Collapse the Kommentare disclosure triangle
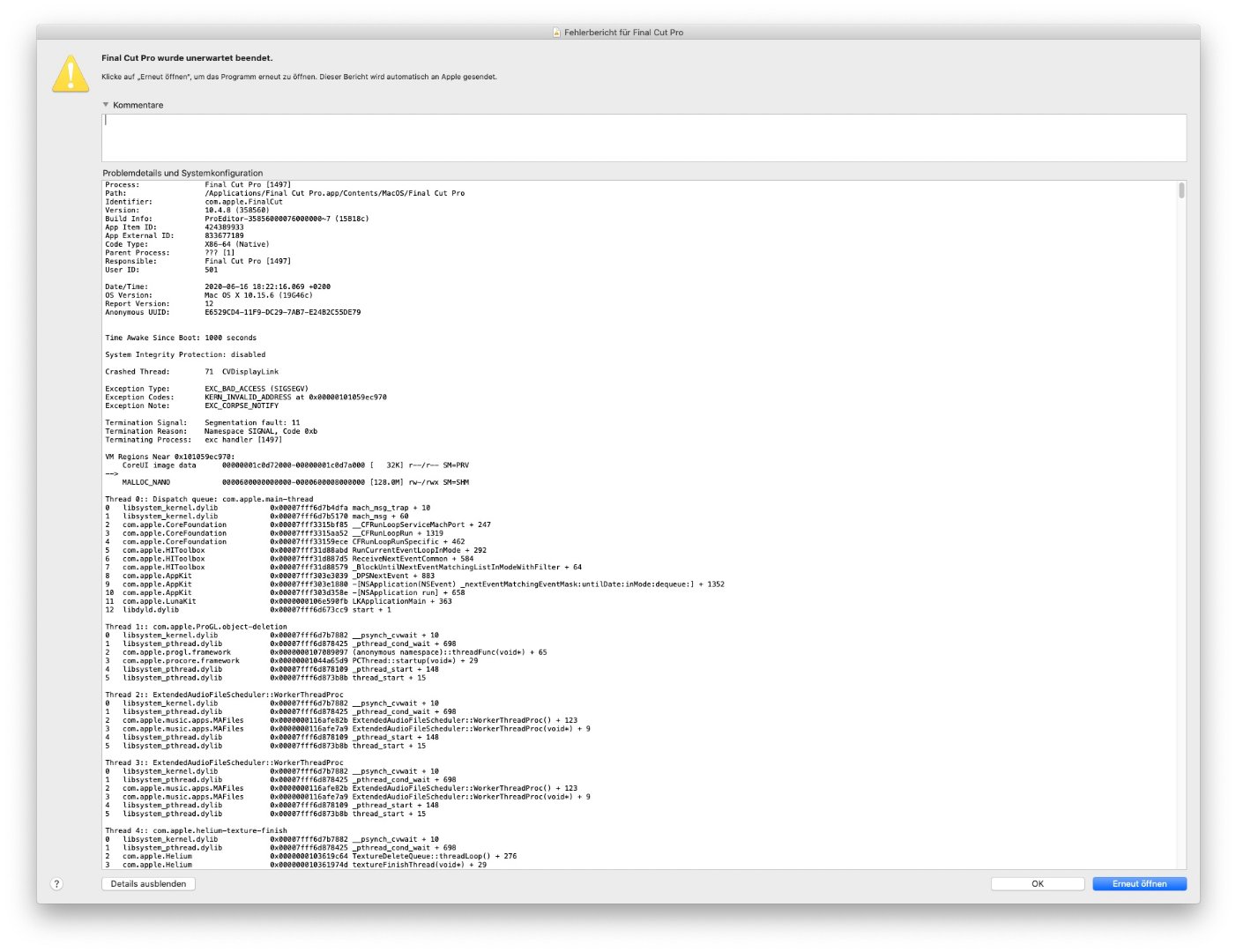 tap(106, 105)
